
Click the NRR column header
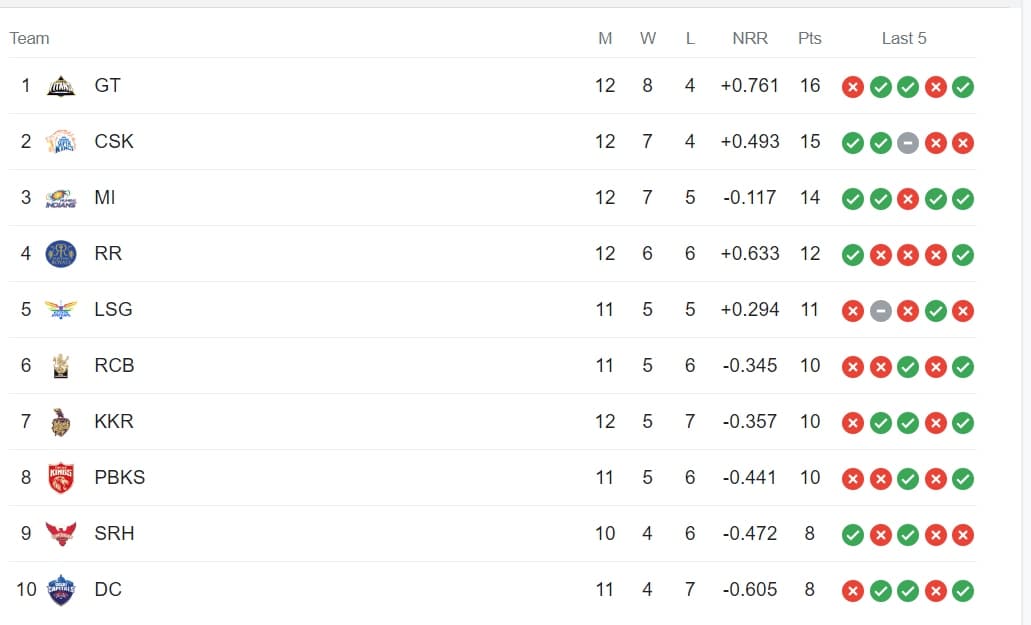point(750,38)
